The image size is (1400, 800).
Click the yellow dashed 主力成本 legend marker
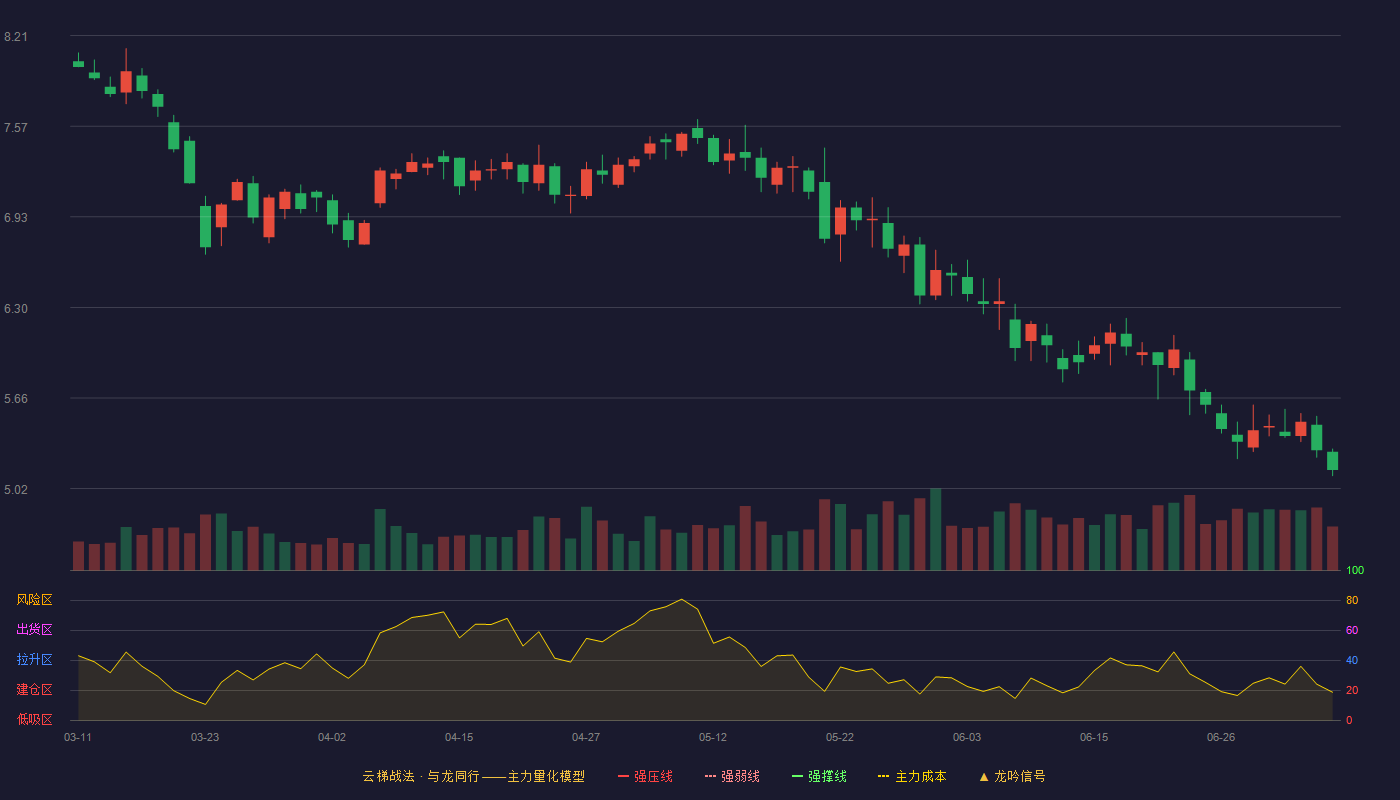(883, 776)
